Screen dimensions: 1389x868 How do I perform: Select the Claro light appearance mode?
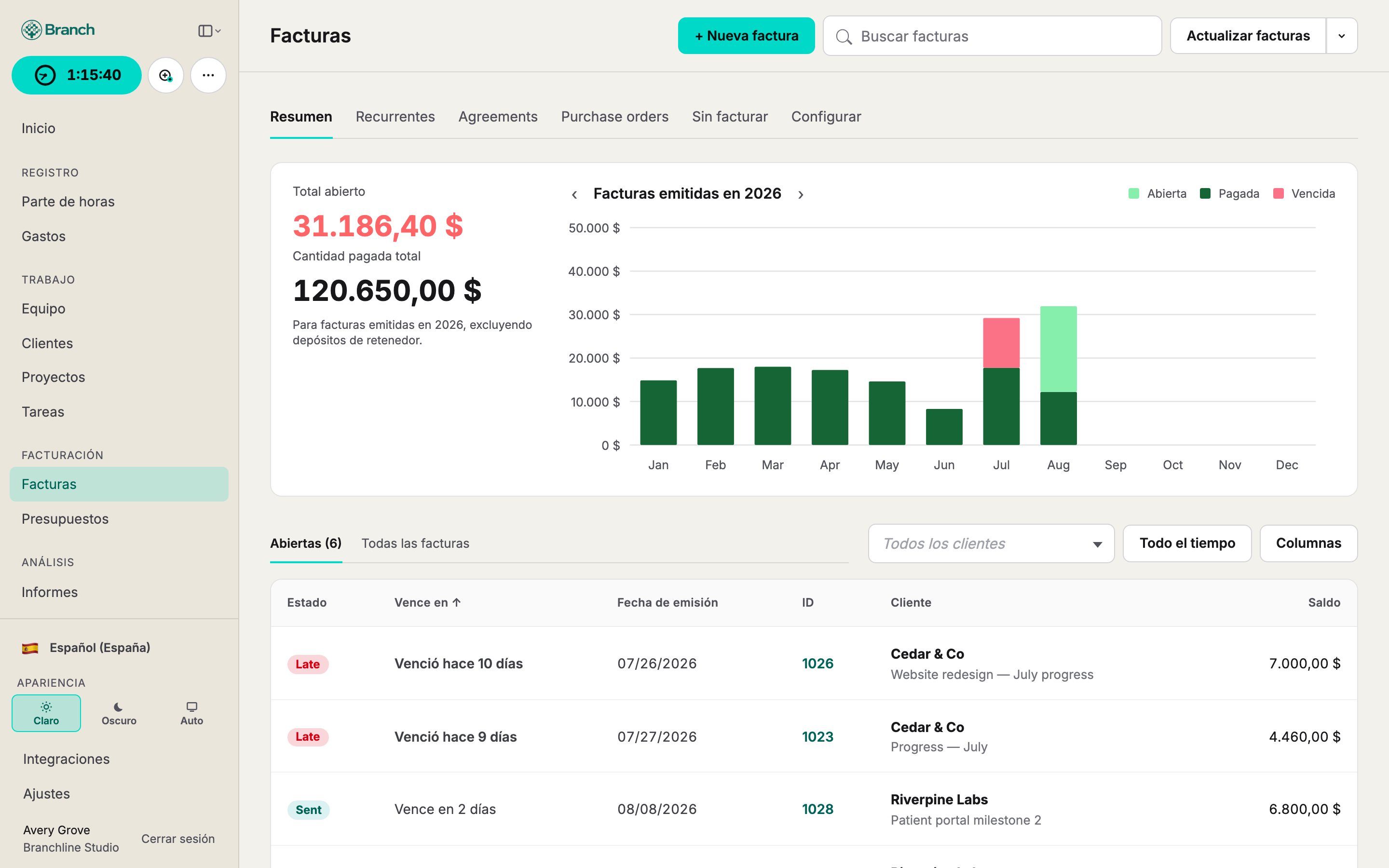pos(46,713)
